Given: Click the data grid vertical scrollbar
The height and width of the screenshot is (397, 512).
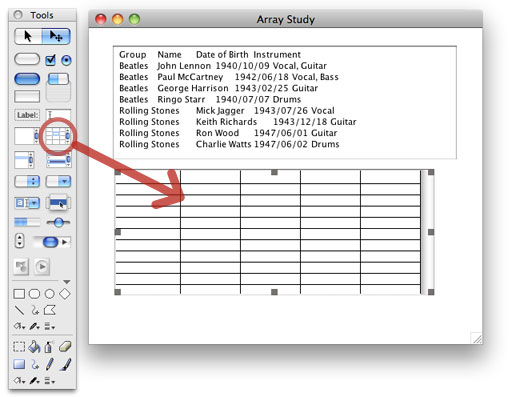Looking at the screenshot, I should point(427,232).
